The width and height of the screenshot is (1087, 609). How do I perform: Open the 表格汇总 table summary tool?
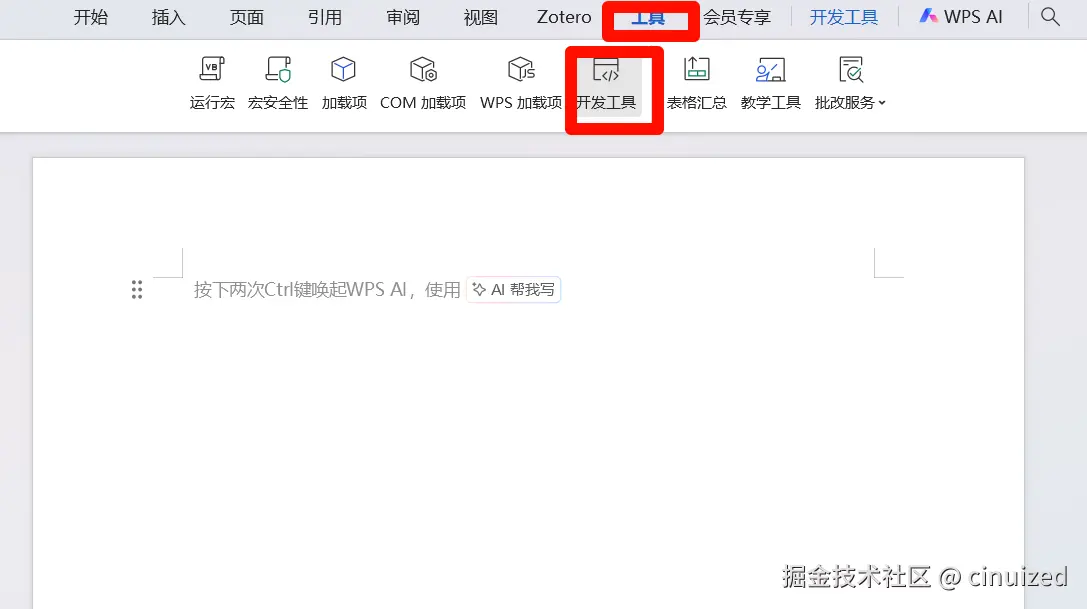point(697,83)
